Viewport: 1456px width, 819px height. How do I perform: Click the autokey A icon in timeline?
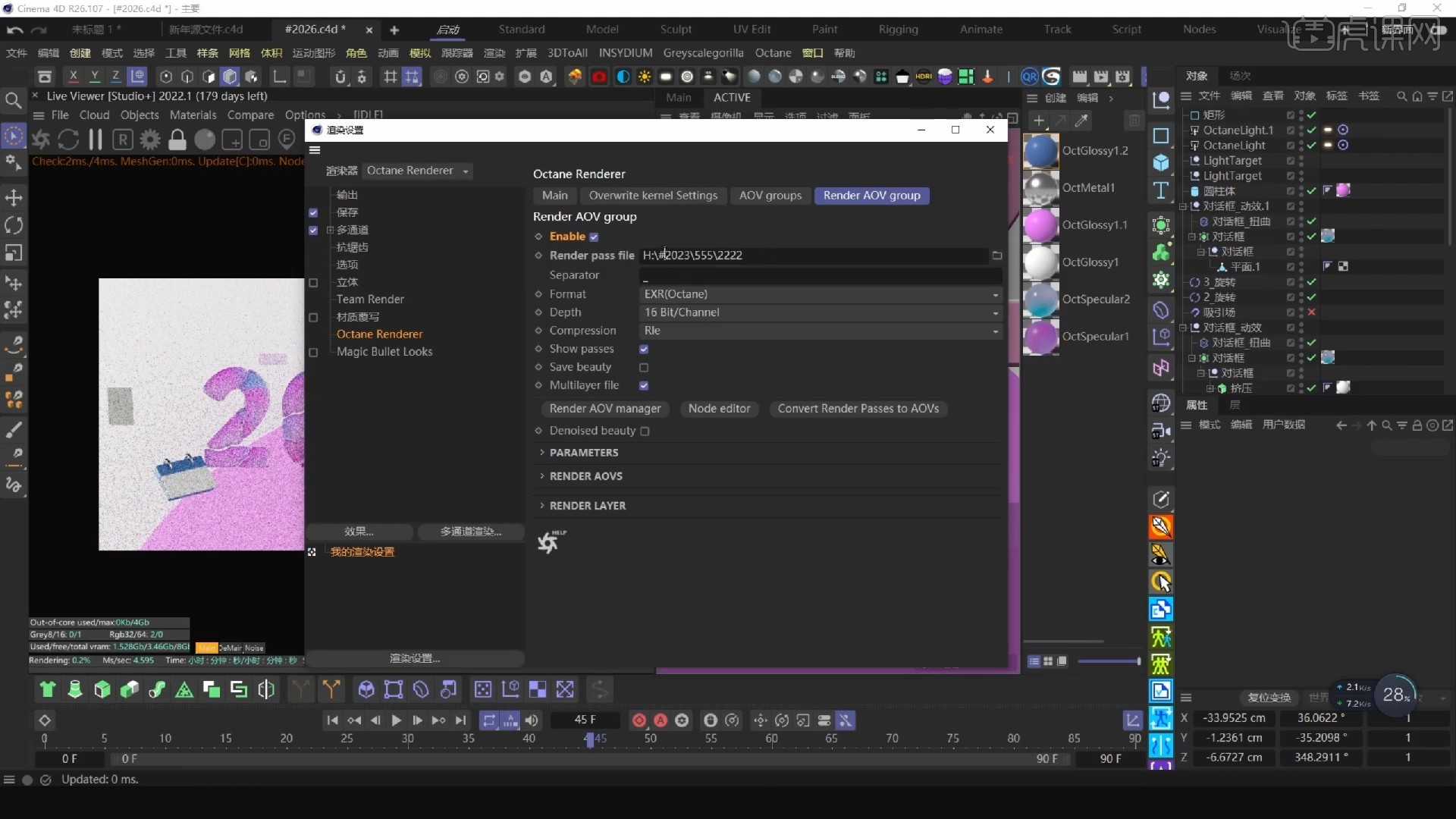tap(661, 720)
